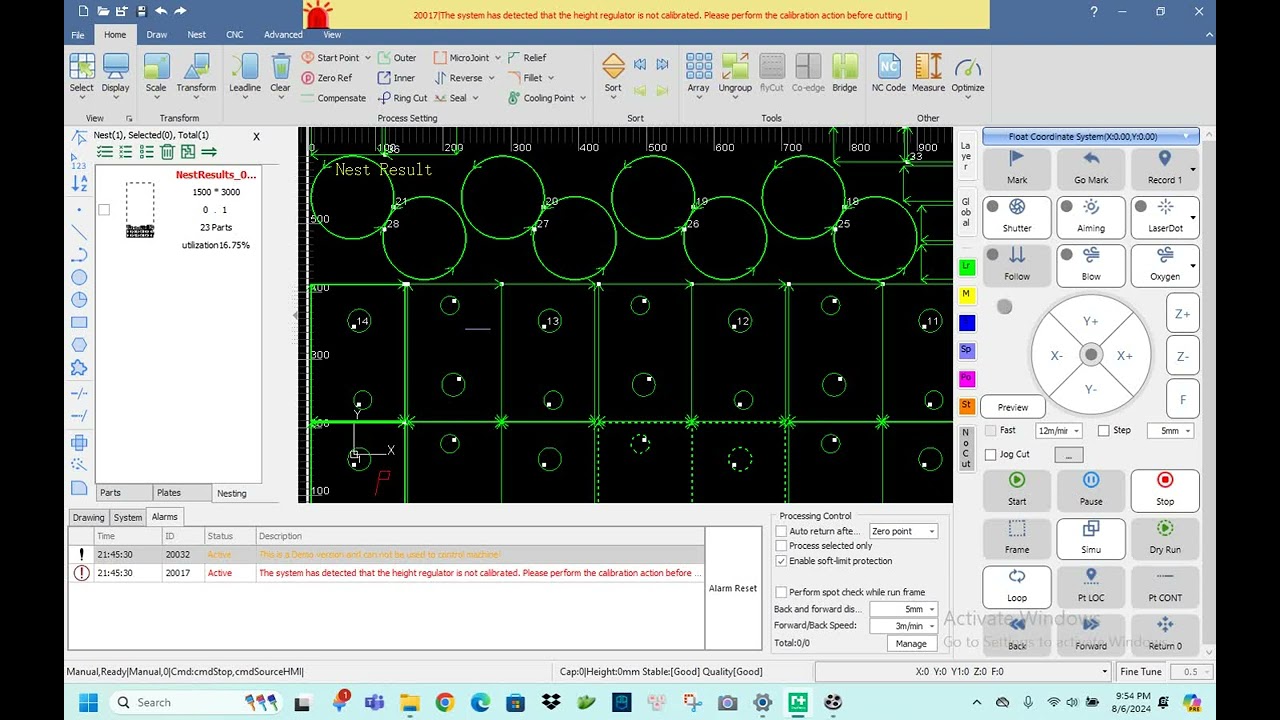Select the yellow layer color swatch
Viewport: 1280px width, 720px height.
(967, 295)
